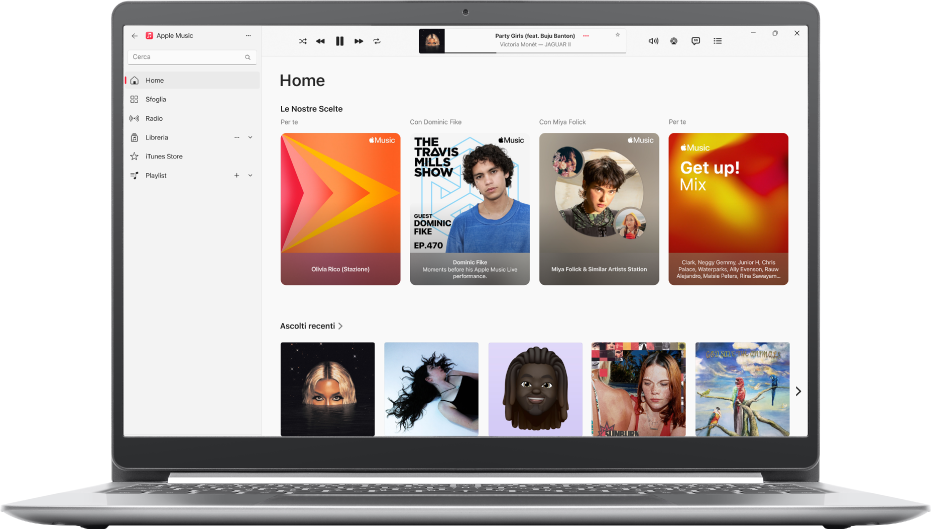The height and width of the screenshot is (529, 931).
Task: Open recent album with red-haired woman
Action: pyautogui.click(x=639, y=389)
